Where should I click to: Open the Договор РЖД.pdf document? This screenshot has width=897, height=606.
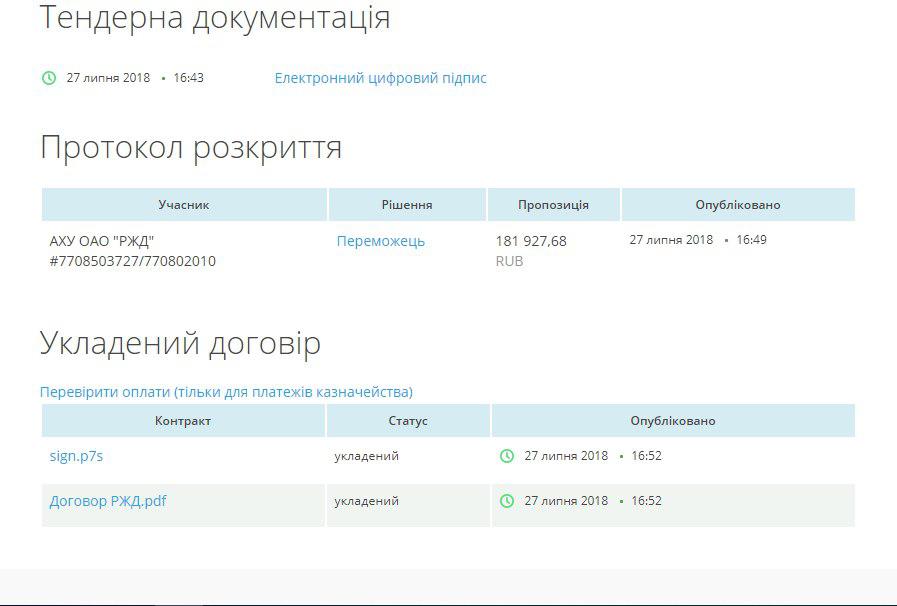108,501
